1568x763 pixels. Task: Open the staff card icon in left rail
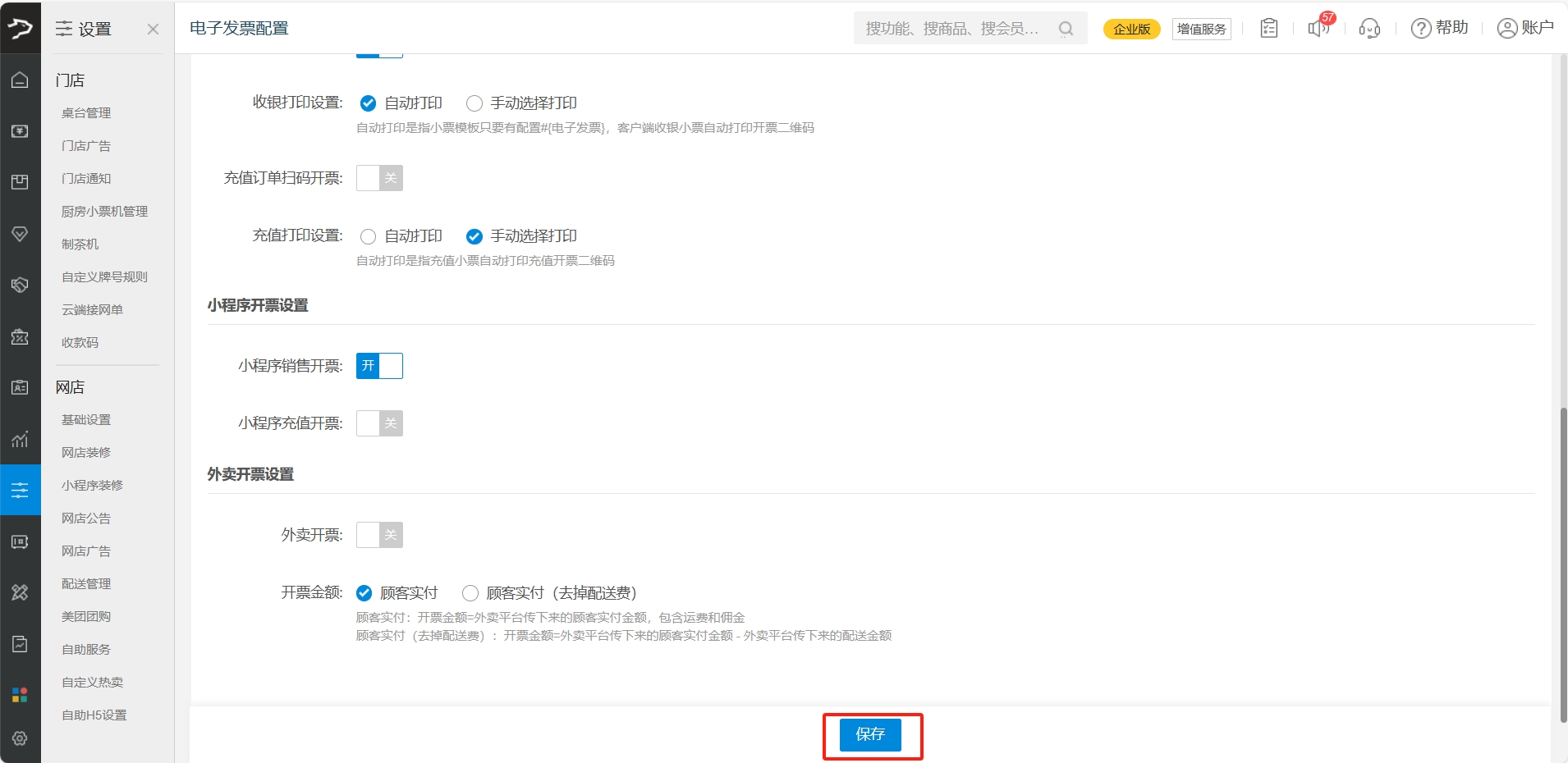point(20,387)
